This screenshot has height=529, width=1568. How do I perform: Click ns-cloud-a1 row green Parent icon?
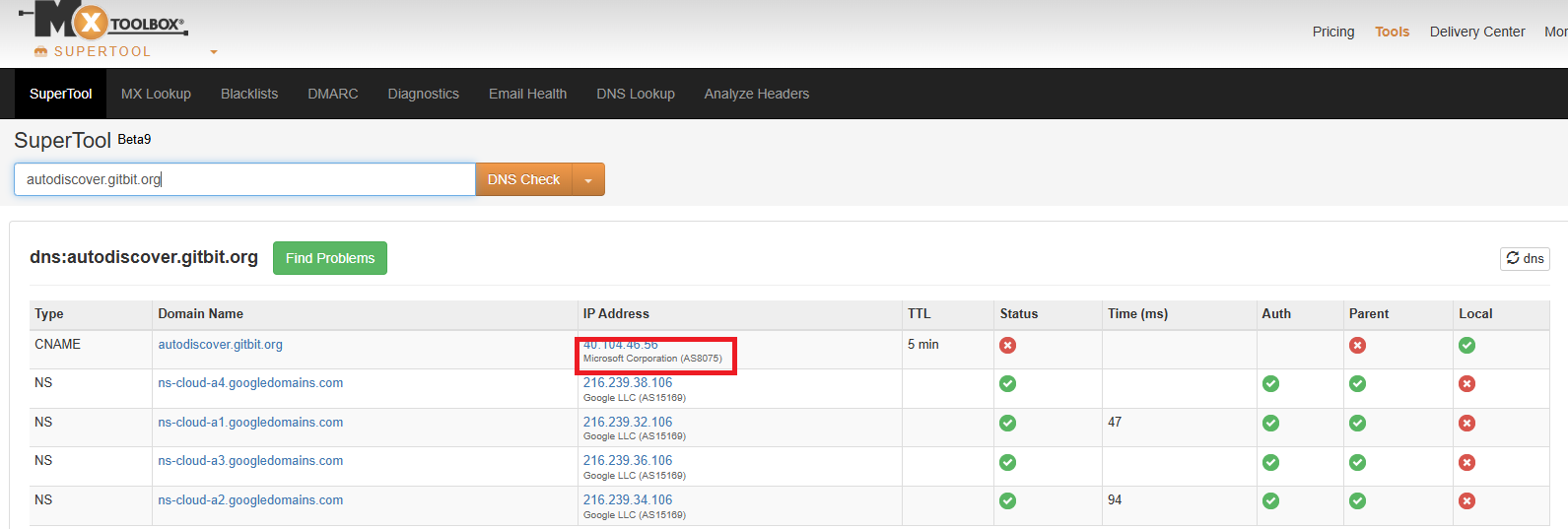coord(1357,423)
